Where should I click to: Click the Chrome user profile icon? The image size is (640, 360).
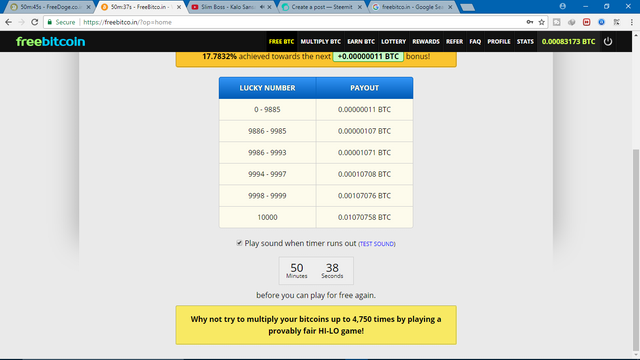[x=562, y=6]
